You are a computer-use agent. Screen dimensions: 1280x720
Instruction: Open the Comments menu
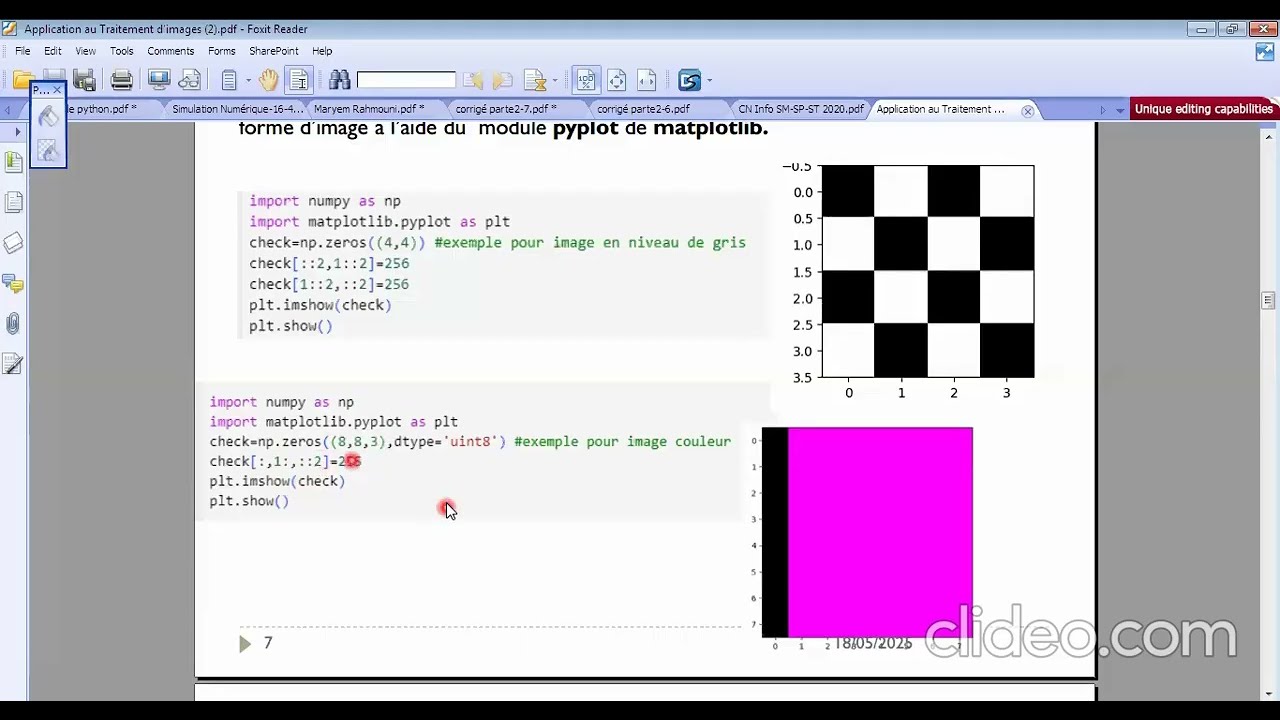[x=171, y=51]
